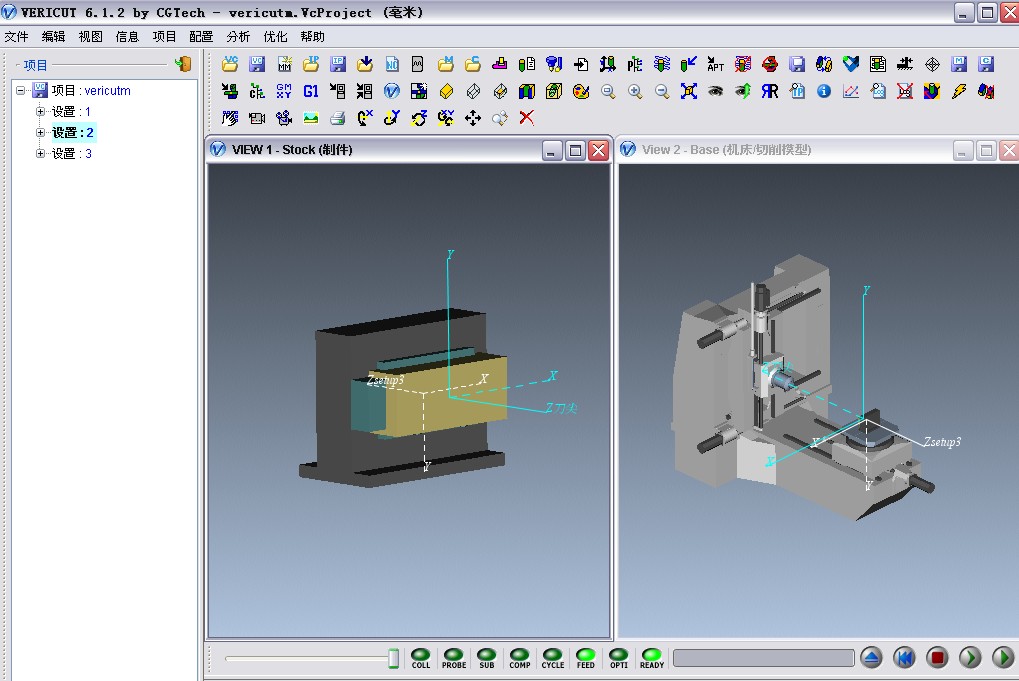Screen dimensions: 1019x681
Task: Open the 编辑 menu
Action: (x=53, y=36)
